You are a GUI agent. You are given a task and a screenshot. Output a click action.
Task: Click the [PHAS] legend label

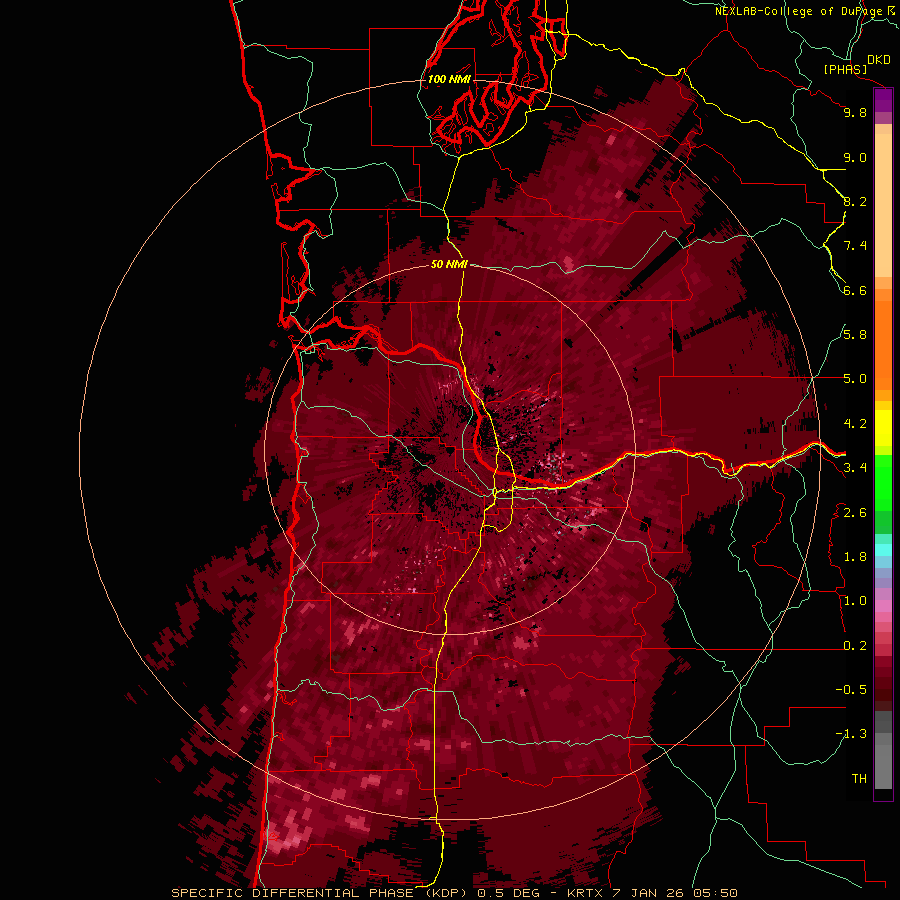coord(845,70)
